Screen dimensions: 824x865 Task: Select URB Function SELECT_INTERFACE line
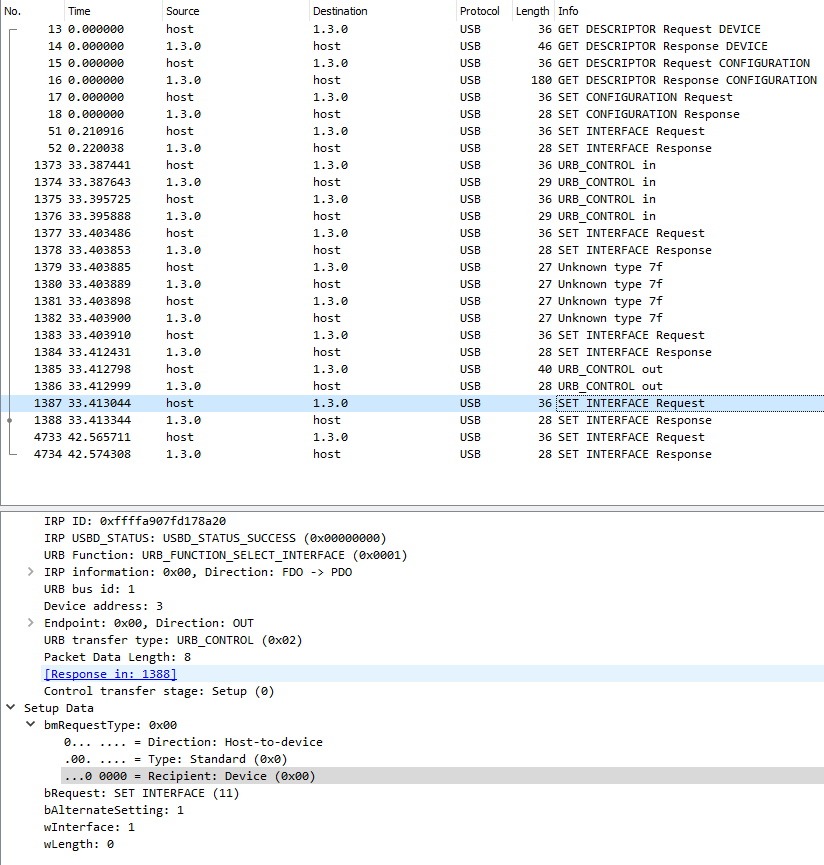coord(226,555)
